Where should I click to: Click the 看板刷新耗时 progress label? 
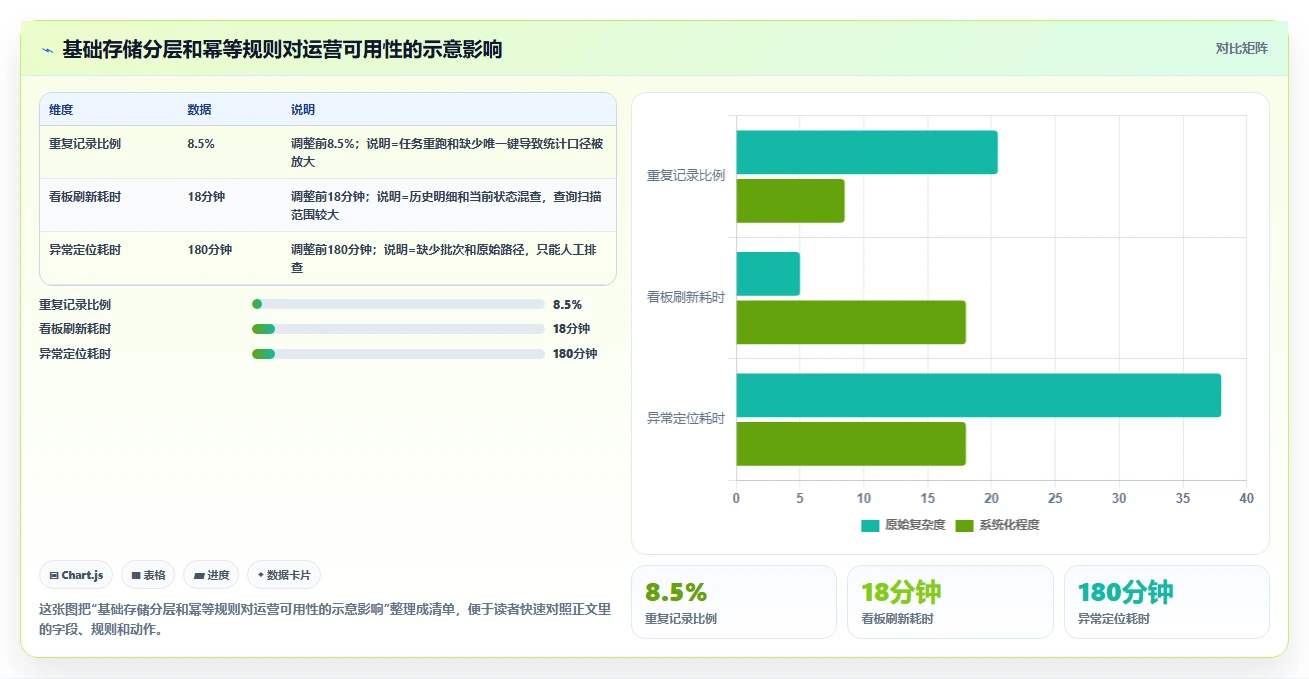(75, 329)
